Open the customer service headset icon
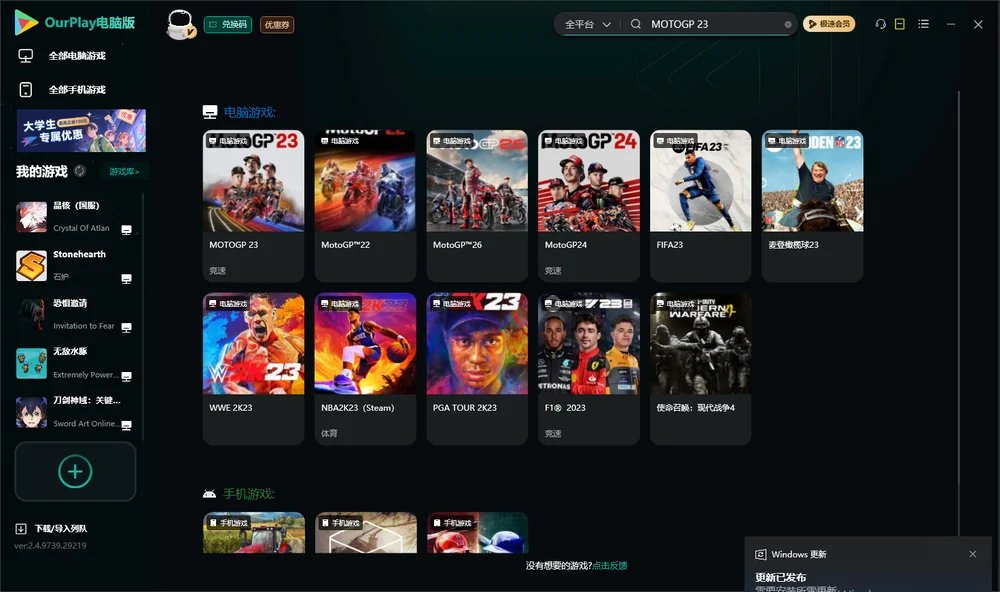1000x592 pixels. [881, 24]
